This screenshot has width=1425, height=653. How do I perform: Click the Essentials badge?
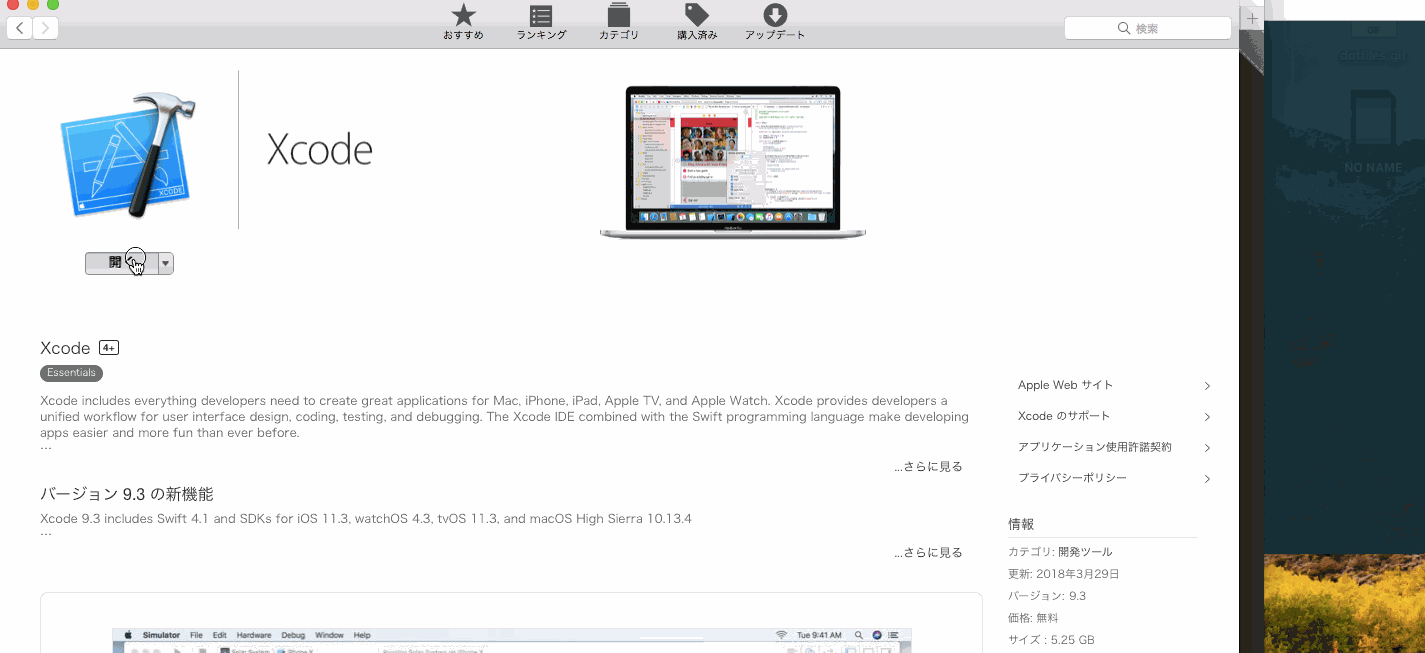71,373
